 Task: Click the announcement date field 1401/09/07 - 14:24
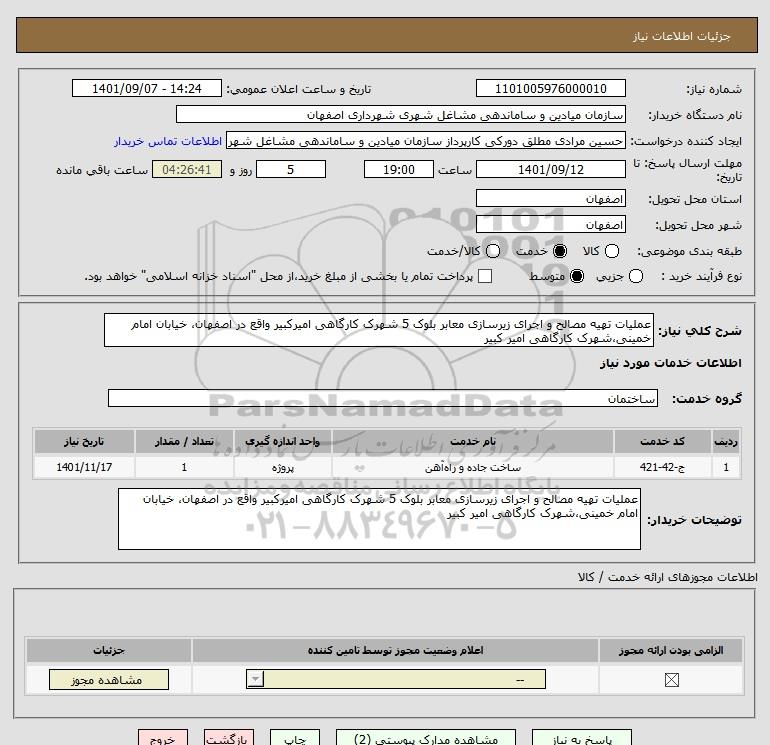tap(147, 88)
